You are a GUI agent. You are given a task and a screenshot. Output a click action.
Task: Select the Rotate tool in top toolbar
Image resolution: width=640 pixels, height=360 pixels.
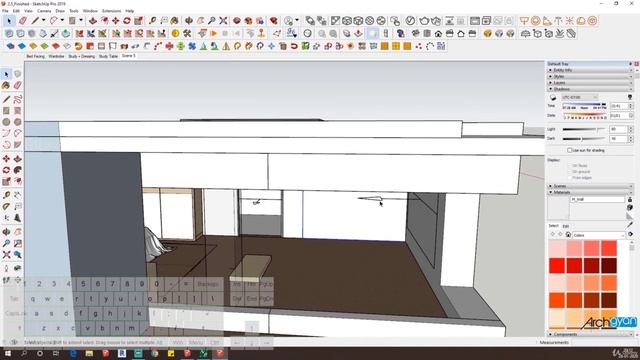pyautogui.click(x=127, y=21)
